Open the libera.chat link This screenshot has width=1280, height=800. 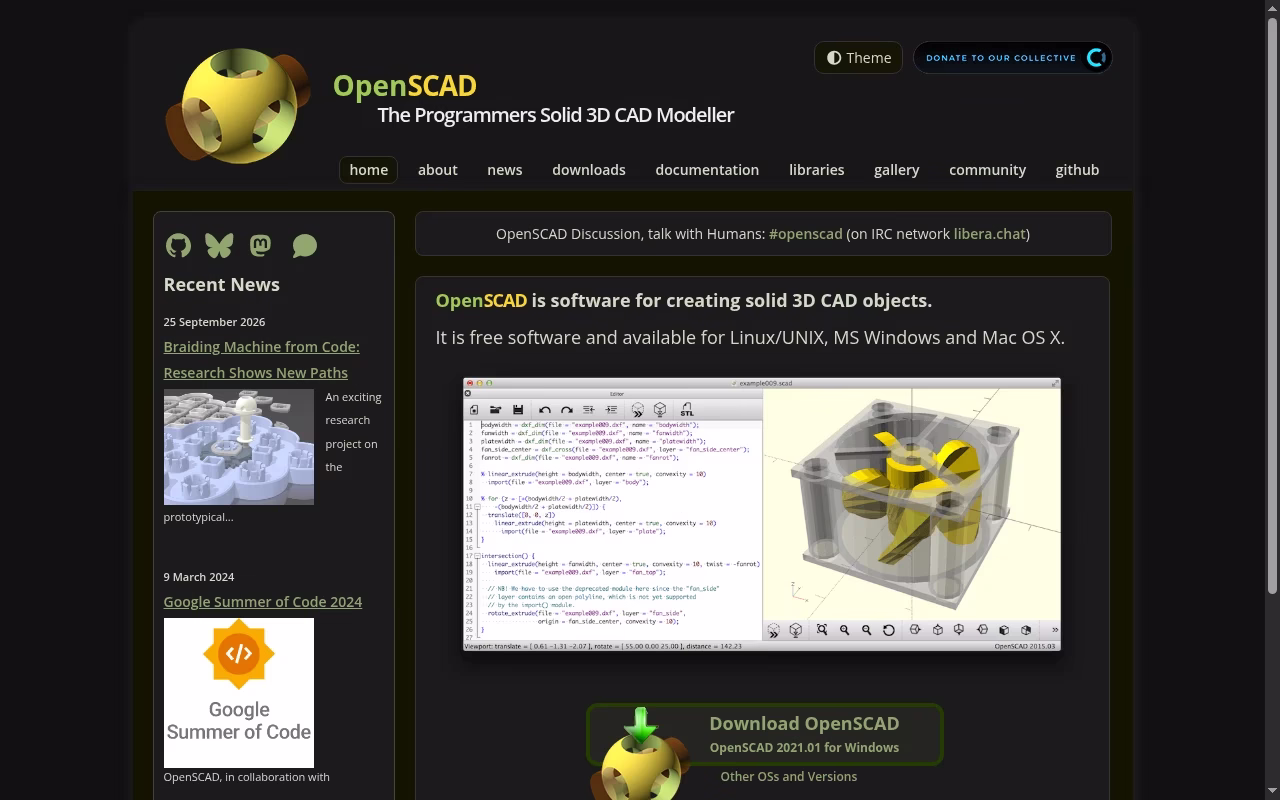989,234
